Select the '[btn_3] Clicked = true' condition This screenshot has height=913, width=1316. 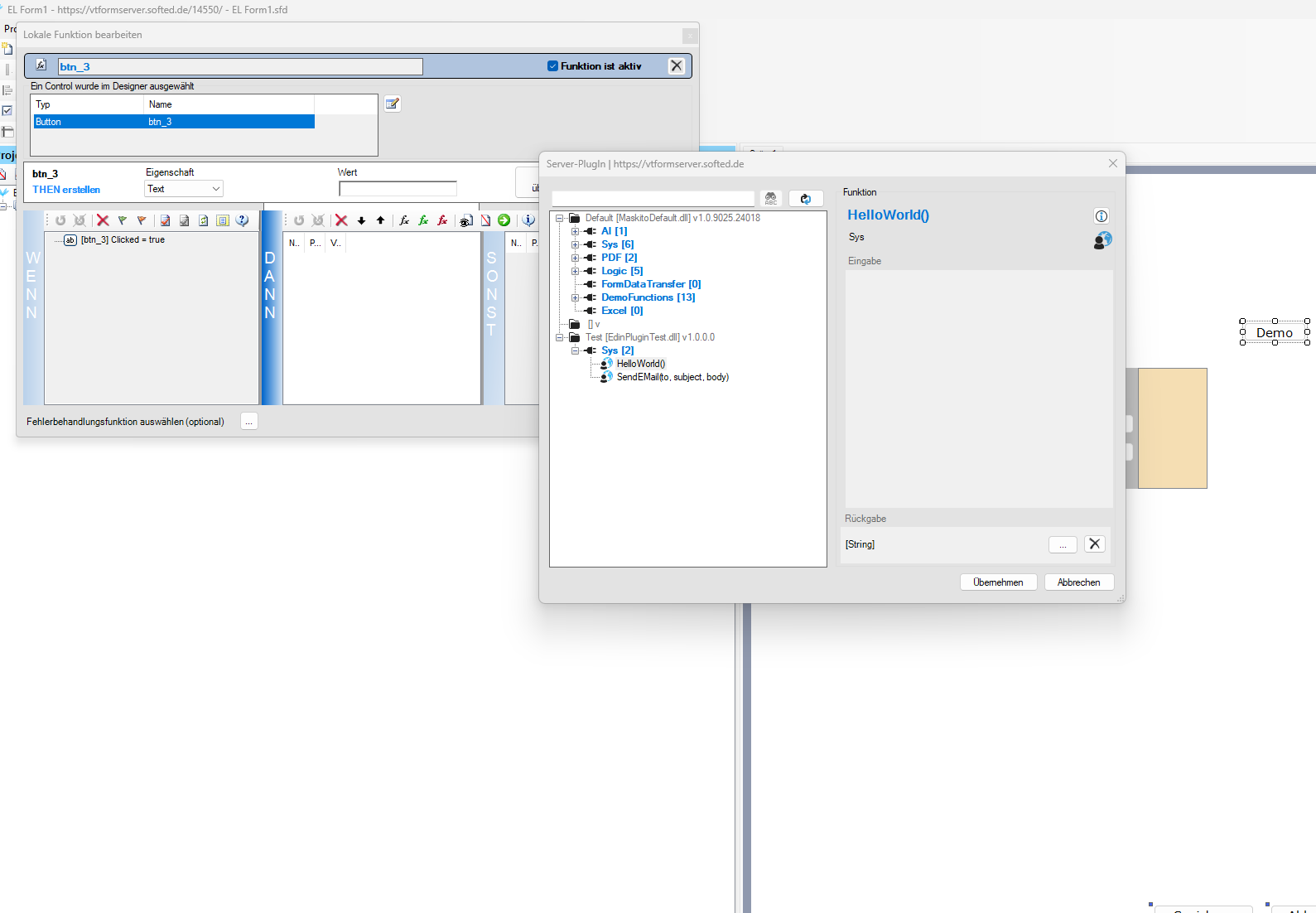click(123, 240)
